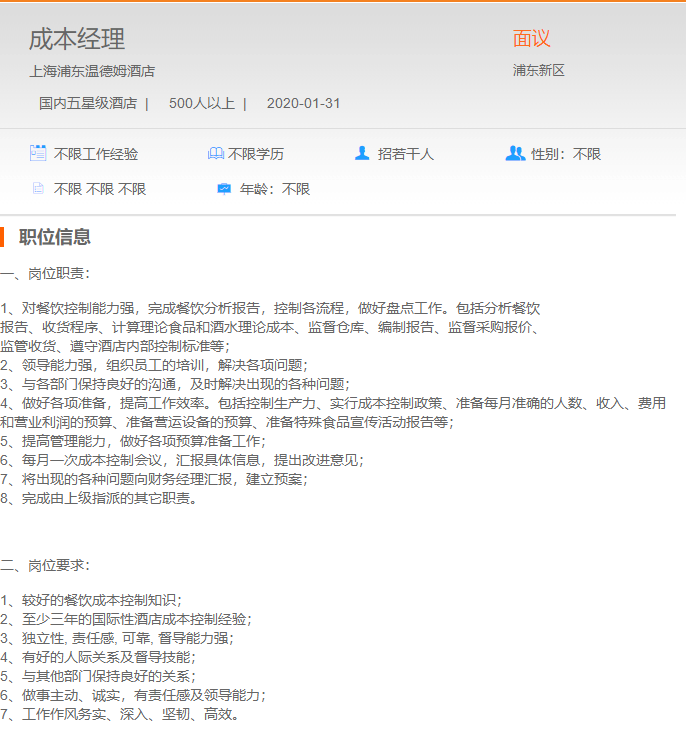The image size is (686, 748).
Task: Click the 年龄：不限 age text
Action: coord(275,189)
